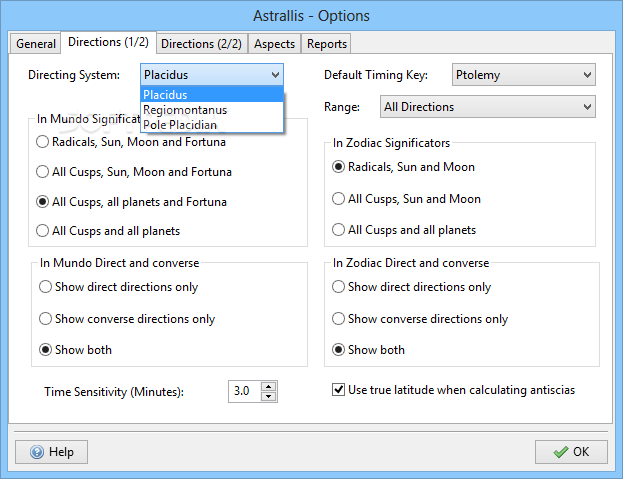Open the Reports tab
The height and width of the screenshot is (479, 623).
point(327,44)
